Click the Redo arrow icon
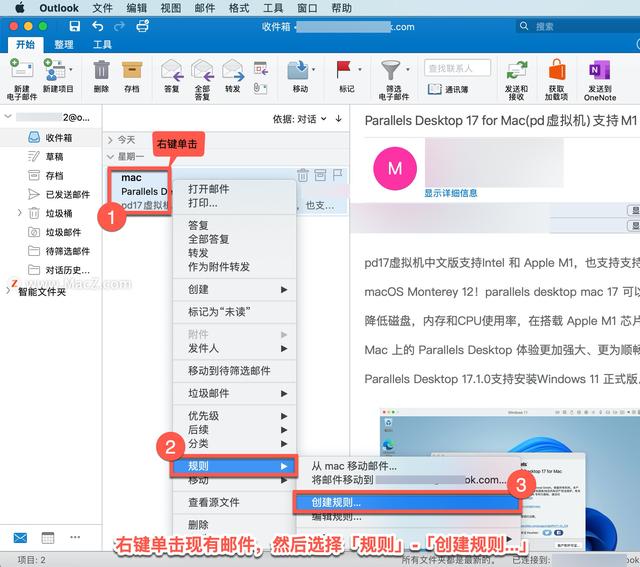 [x=119, y=27]
